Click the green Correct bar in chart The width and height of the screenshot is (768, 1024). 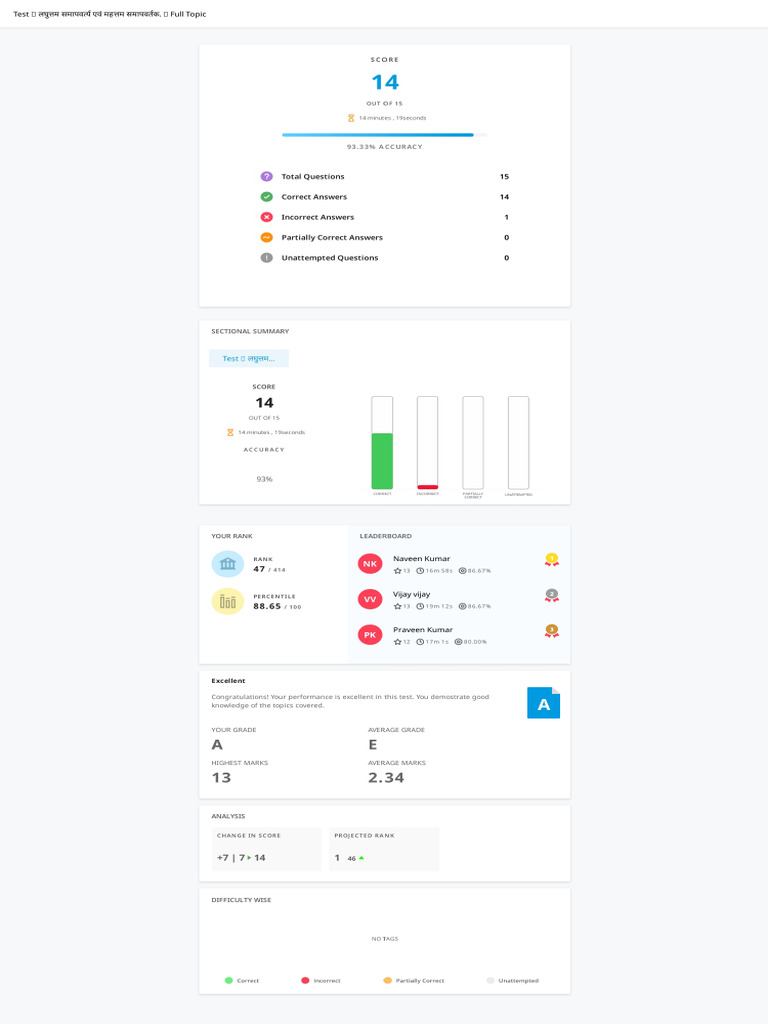382,461
